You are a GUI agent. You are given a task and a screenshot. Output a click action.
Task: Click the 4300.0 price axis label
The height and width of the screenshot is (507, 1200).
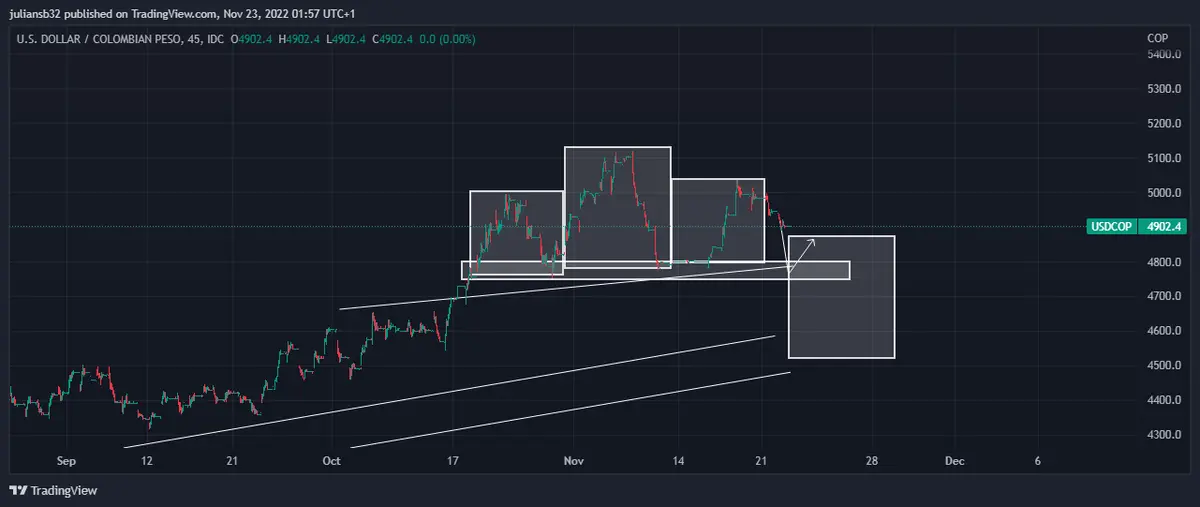coord(1164,435)
